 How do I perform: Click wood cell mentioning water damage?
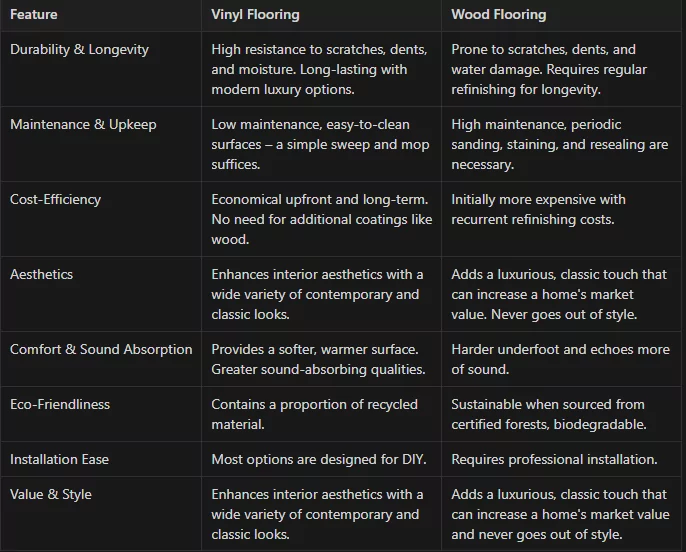click(549, 69)
